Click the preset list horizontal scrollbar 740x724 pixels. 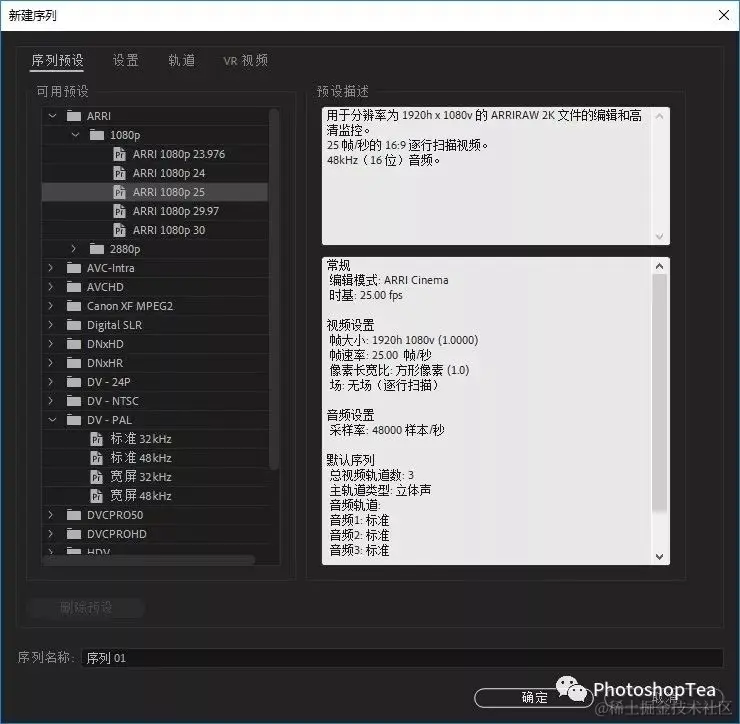149,560
